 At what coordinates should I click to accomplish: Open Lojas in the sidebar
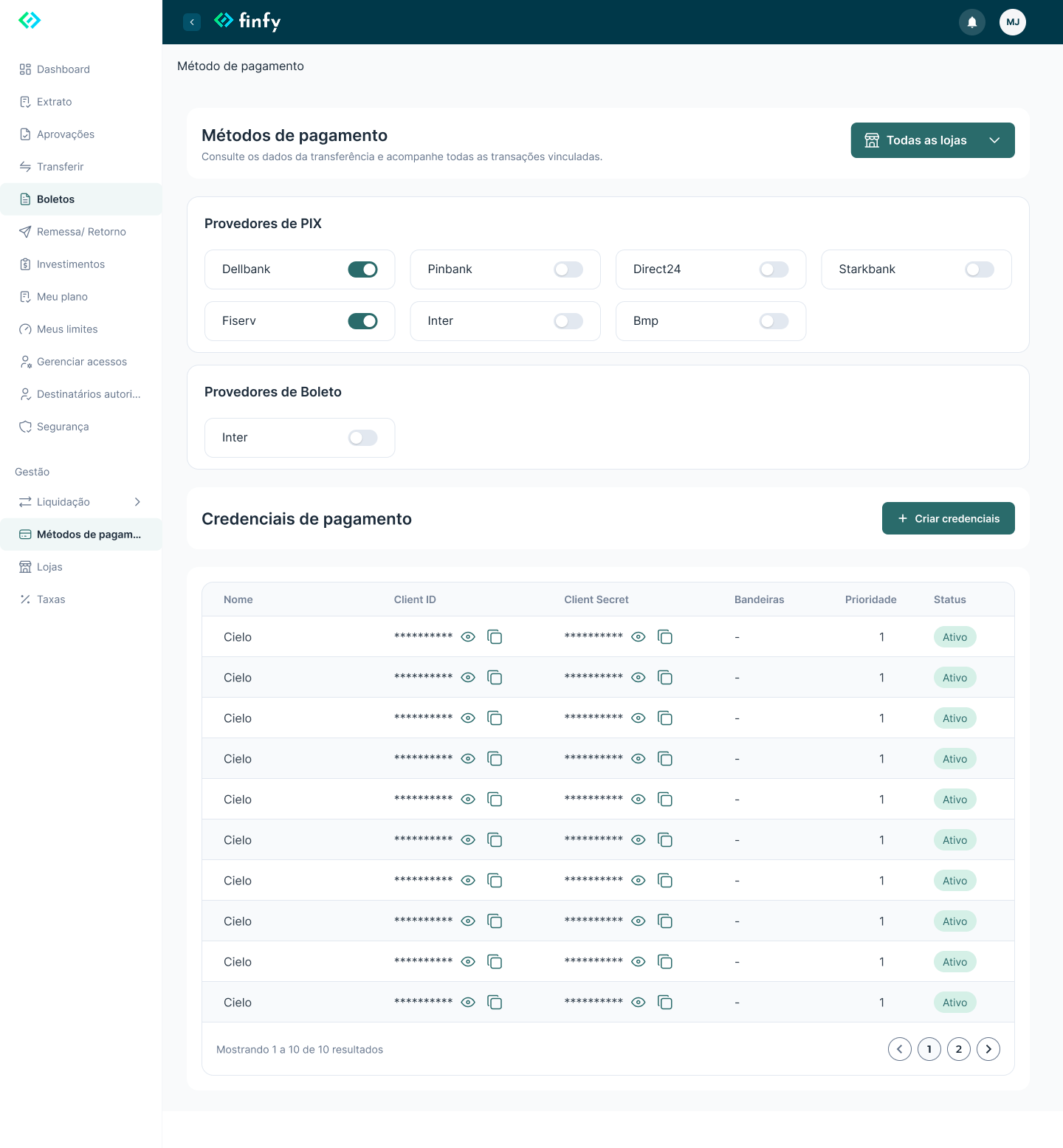tap(81, 567)
